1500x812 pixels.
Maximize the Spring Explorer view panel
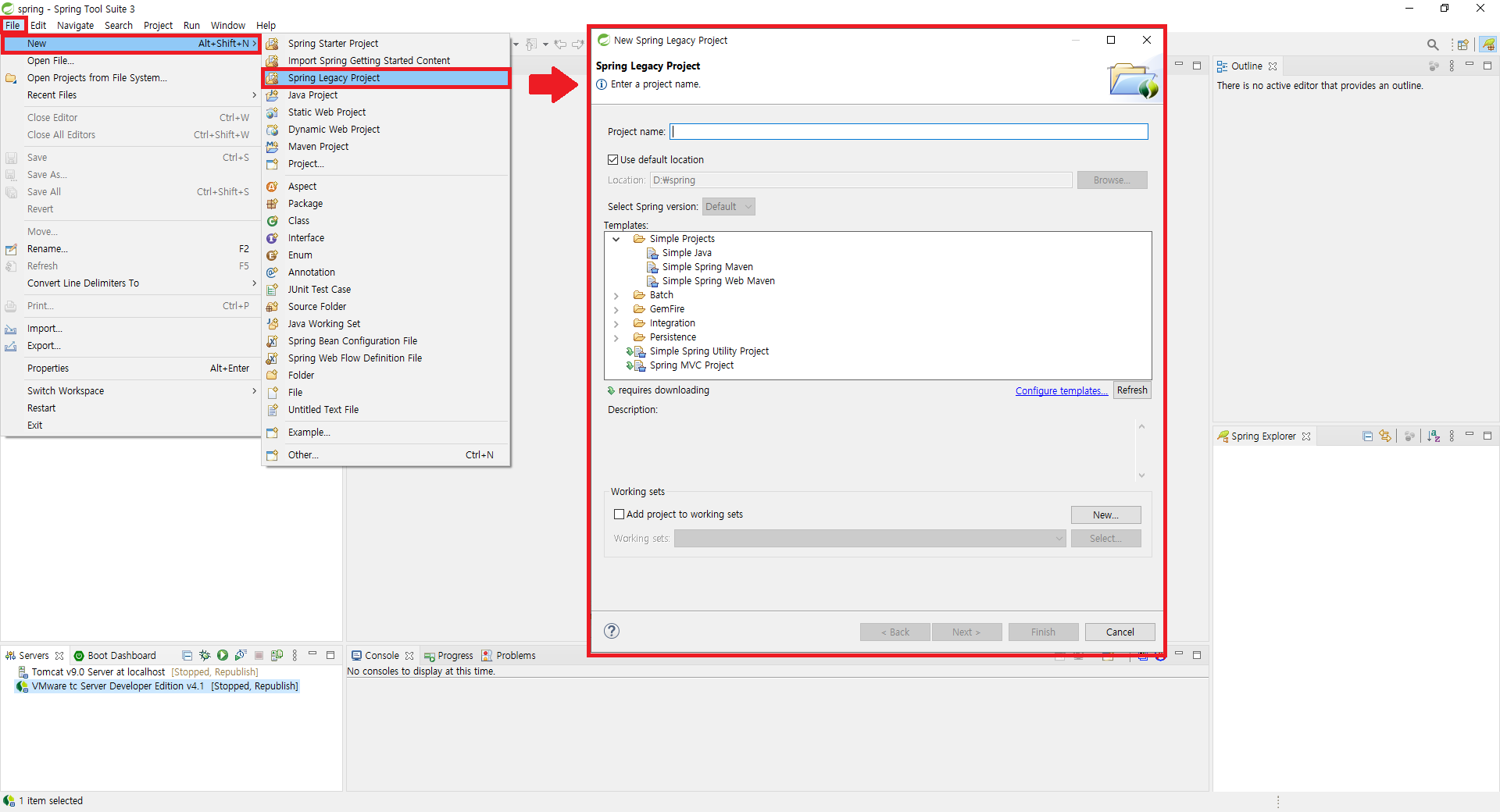1487,436
